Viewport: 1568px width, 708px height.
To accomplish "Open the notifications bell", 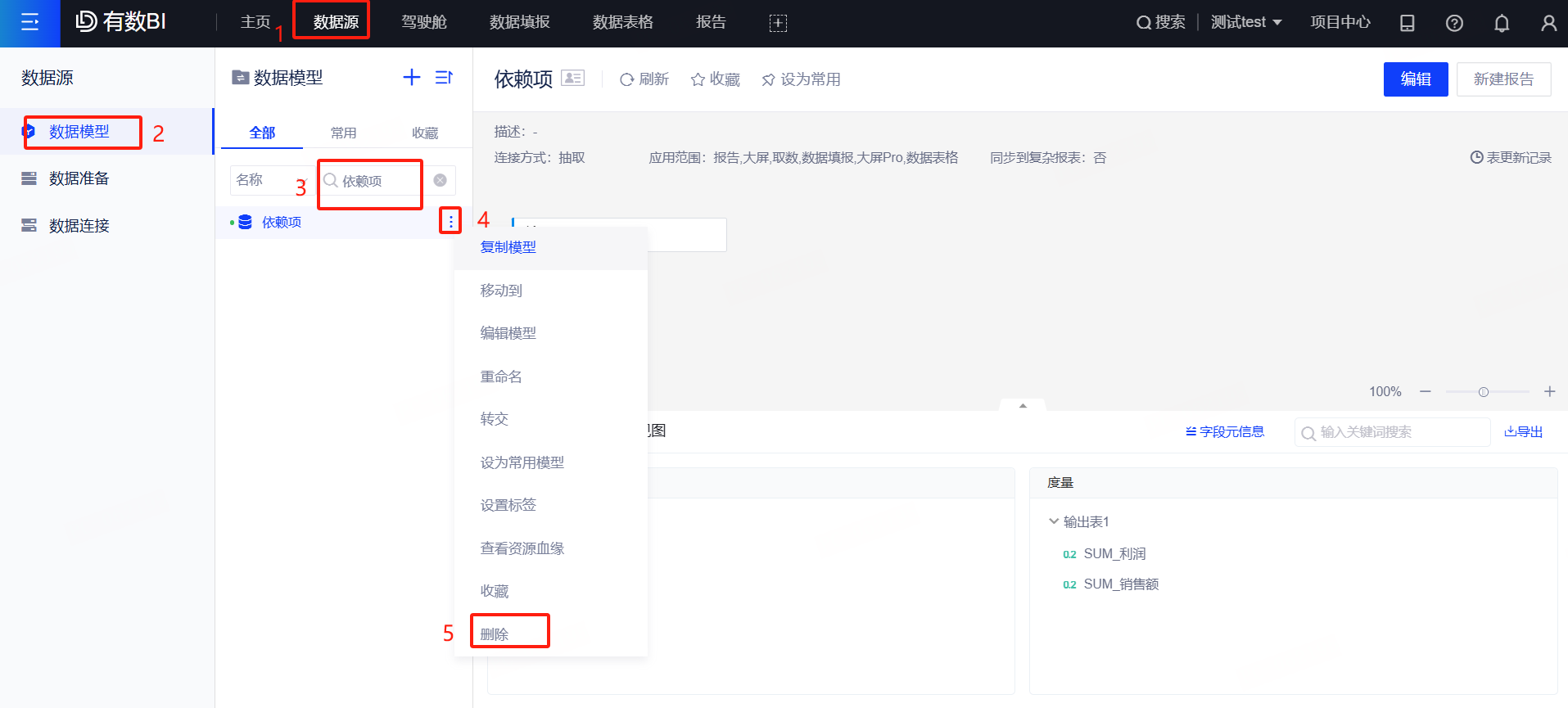I will (x=1501, y=23).
